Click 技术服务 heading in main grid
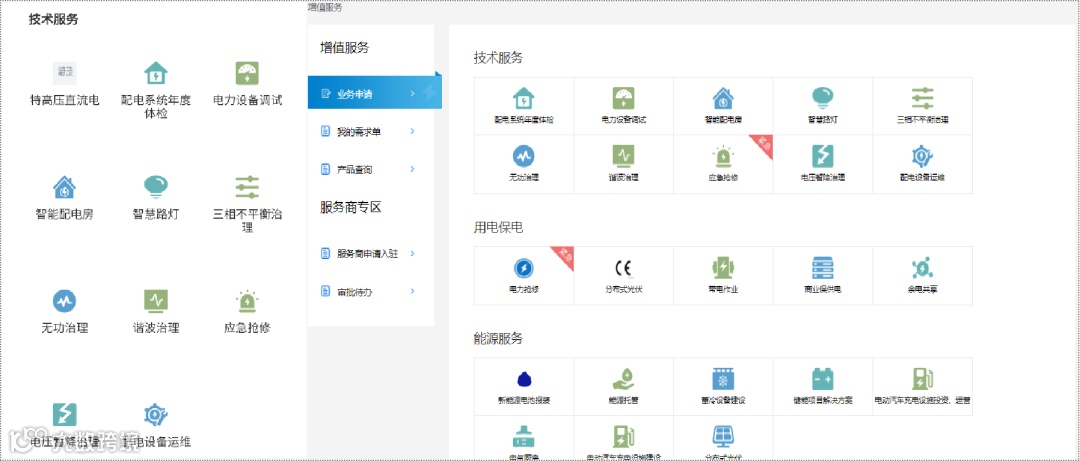The width and height of the screenshot is (1080, 461). [x=498, y=58]
